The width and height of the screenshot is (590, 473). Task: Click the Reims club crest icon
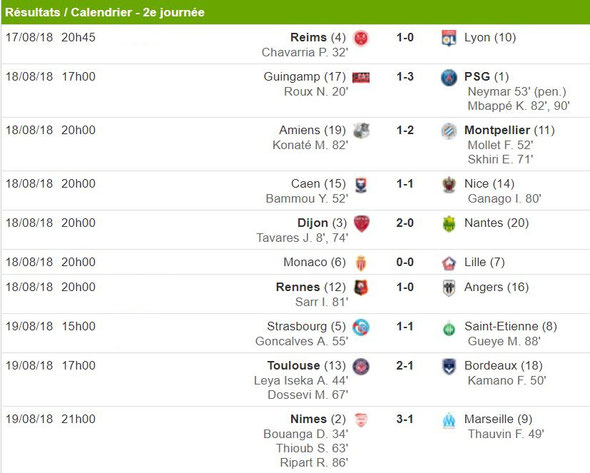(361, 38)
